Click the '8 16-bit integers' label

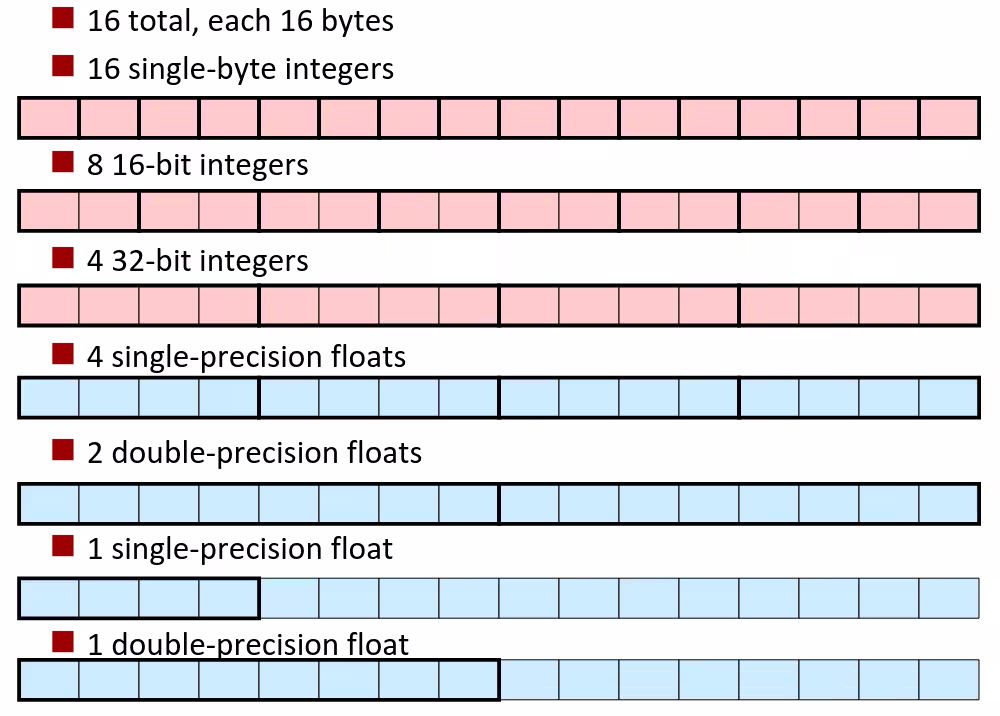(x=197, y=165)
